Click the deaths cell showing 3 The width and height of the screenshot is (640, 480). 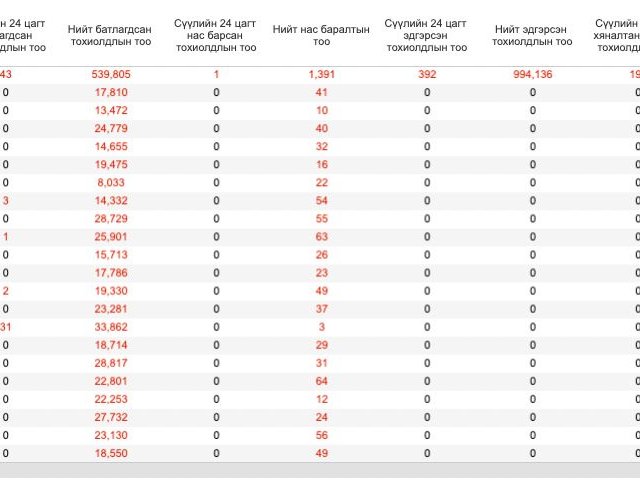322,327
